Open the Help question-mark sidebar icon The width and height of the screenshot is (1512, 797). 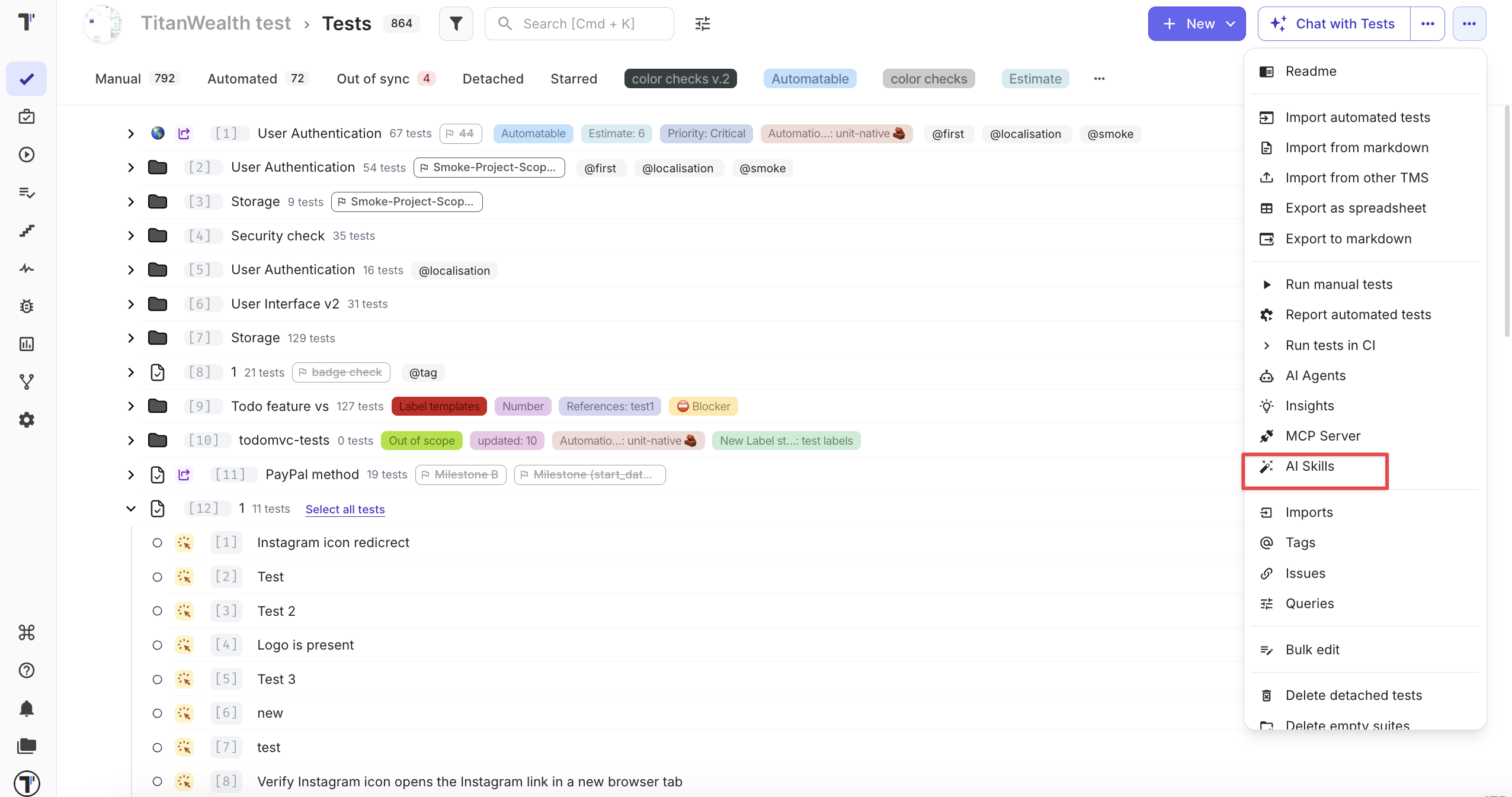[27, 670]
